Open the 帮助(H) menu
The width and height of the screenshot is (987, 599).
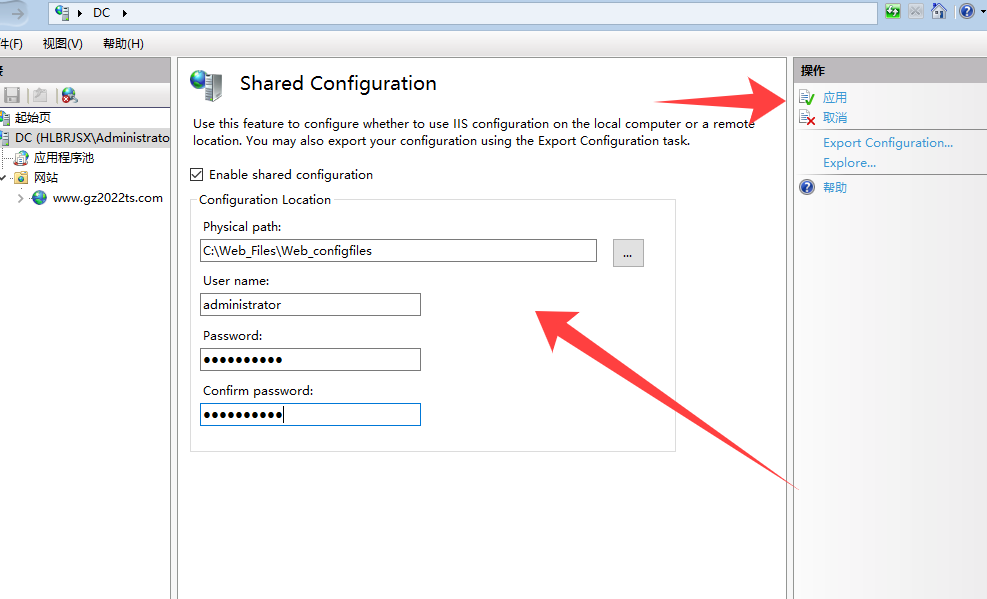[123, 44]
